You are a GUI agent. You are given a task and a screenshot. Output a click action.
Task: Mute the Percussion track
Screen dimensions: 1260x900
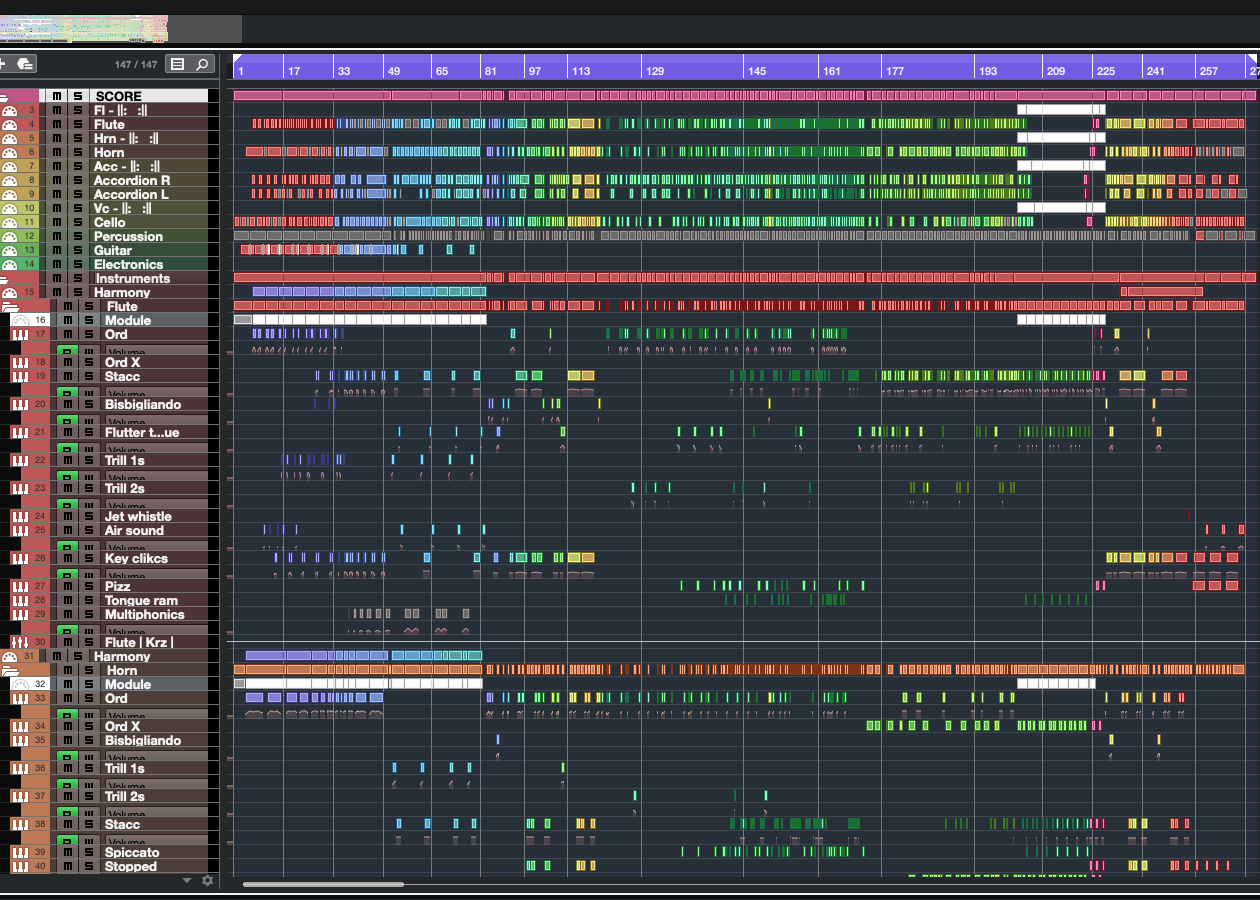[x=57, y=237]
